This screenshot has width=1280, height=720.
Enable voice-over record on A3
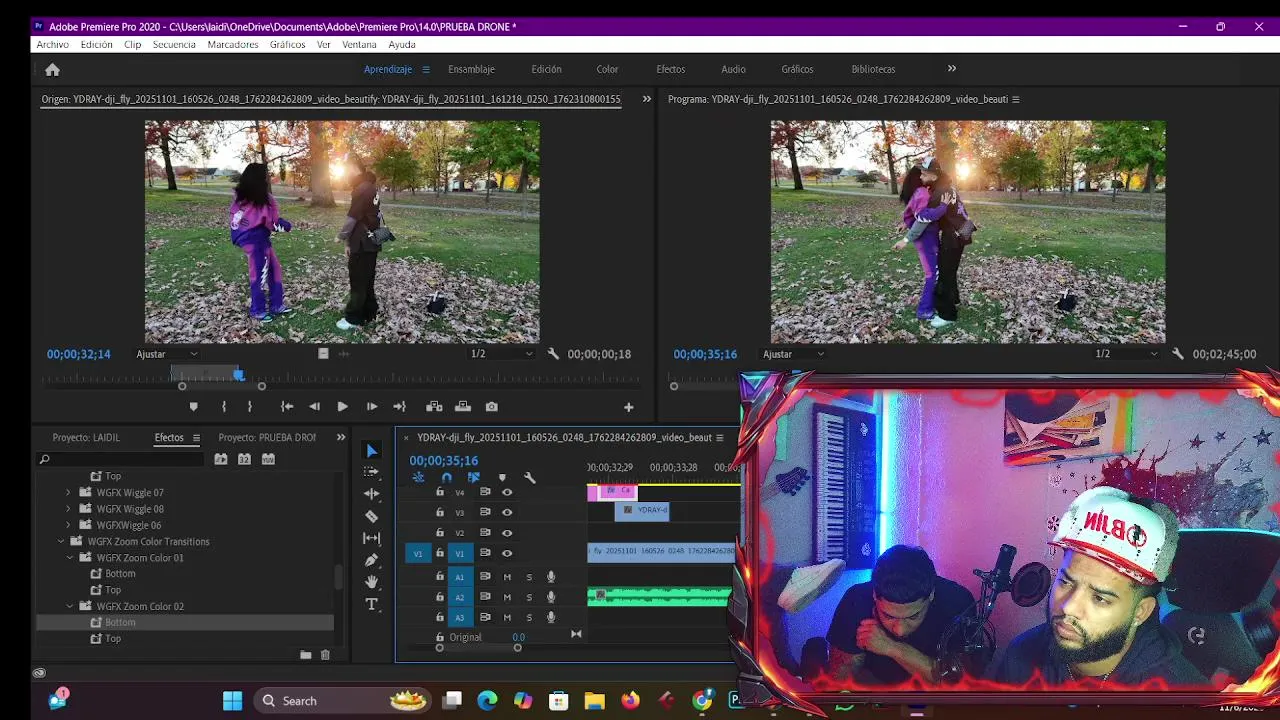(x=551, y=617)
